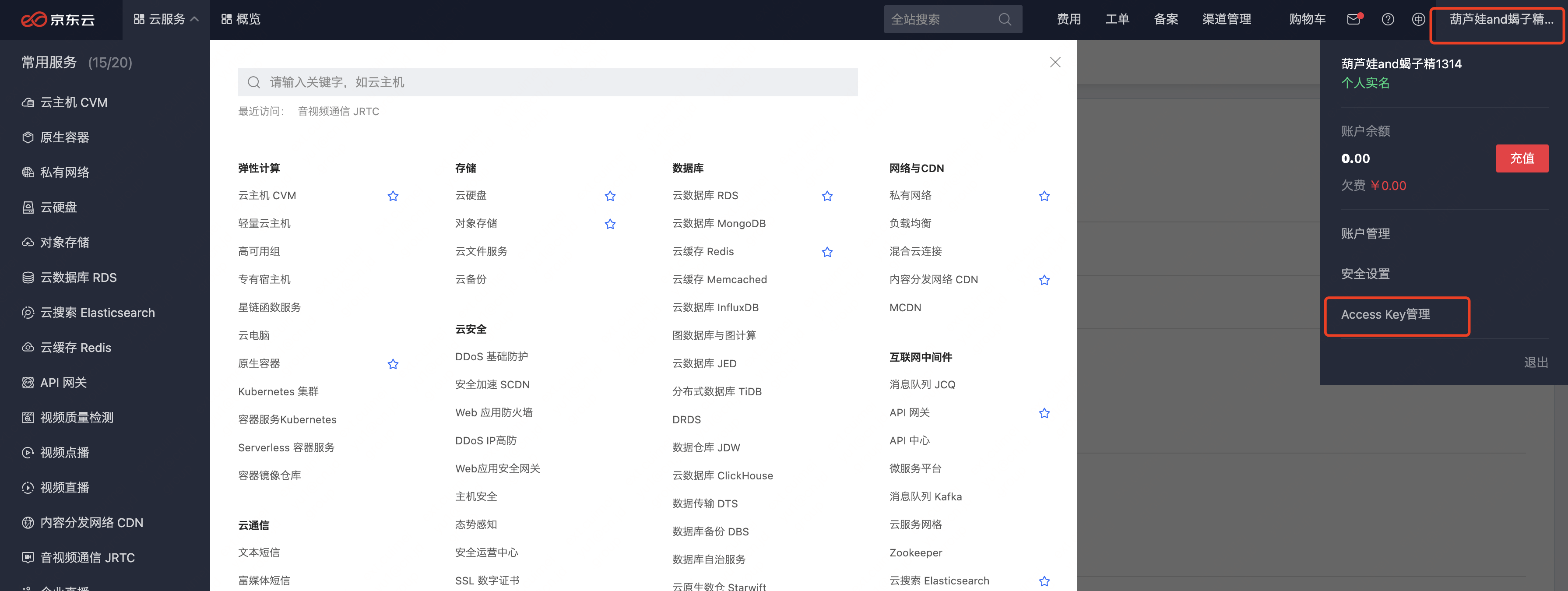Screen dimensions: 1568x591
Task: Open DDoS 基础防护 service
Action: point(491,357)
